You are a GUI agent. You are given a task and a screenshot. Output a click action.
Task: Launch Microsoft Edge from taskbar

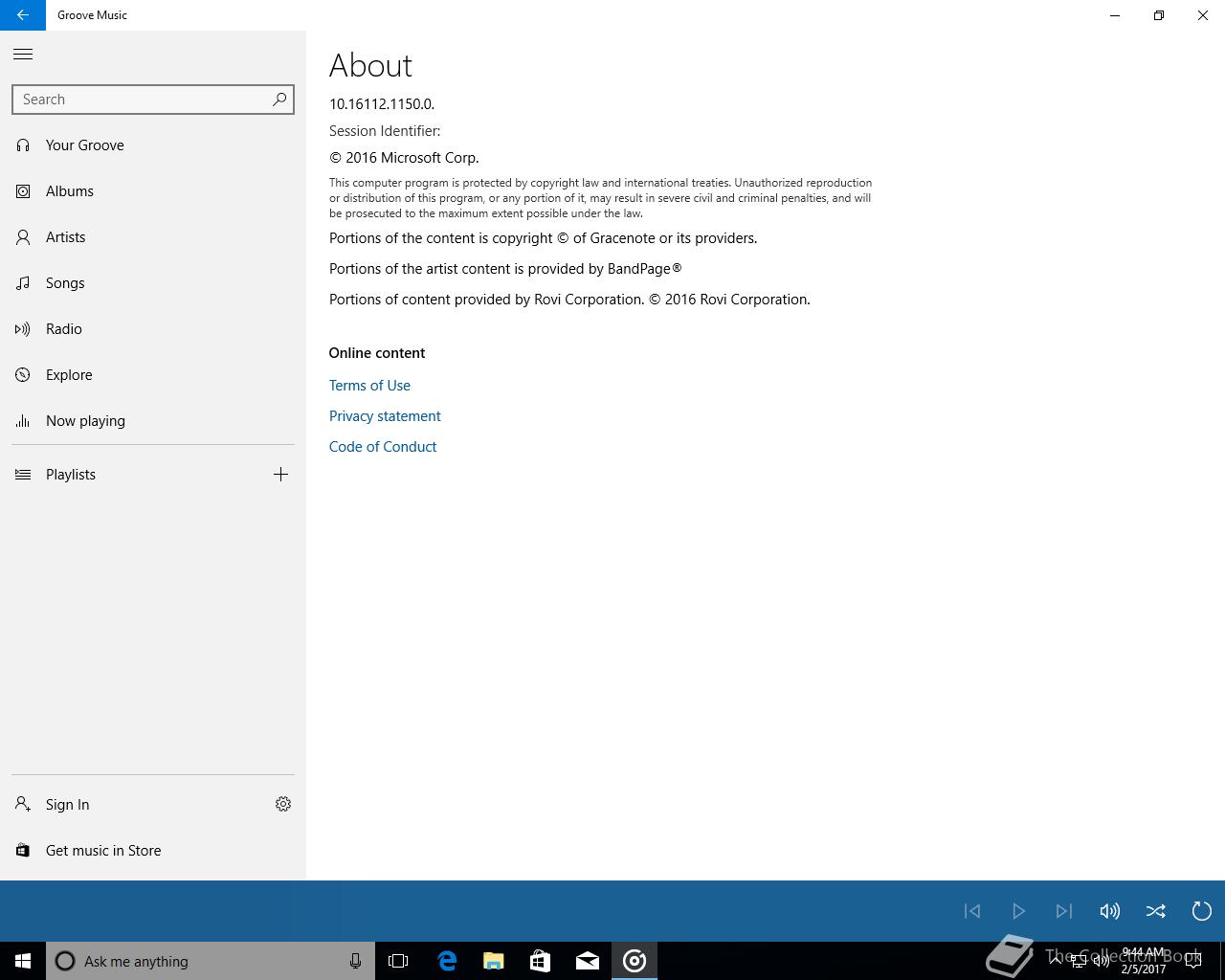pyautogui.click(x=446, y=961)
